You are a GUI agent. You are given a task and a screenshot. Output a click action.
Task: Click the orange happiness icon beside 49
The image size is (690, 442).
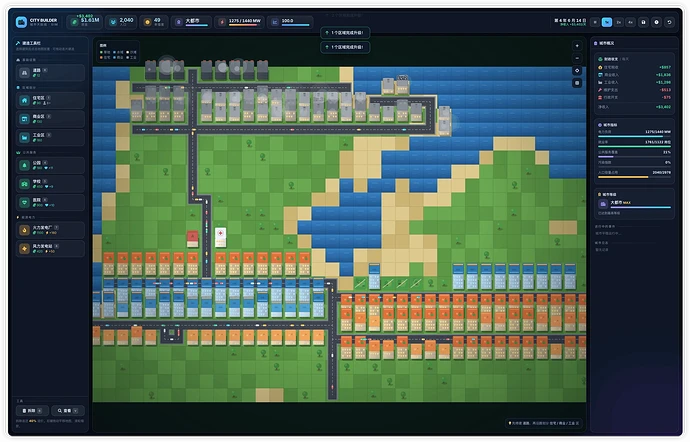[147, 22]
